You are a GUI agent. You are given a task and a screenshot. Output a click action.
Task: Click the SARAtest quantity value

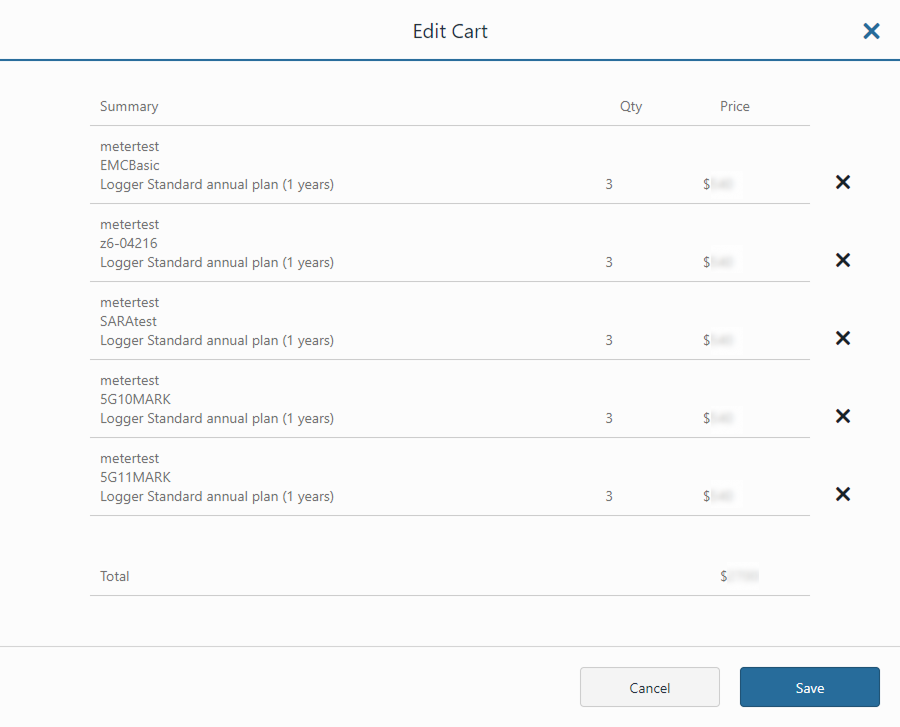point(609,340)
